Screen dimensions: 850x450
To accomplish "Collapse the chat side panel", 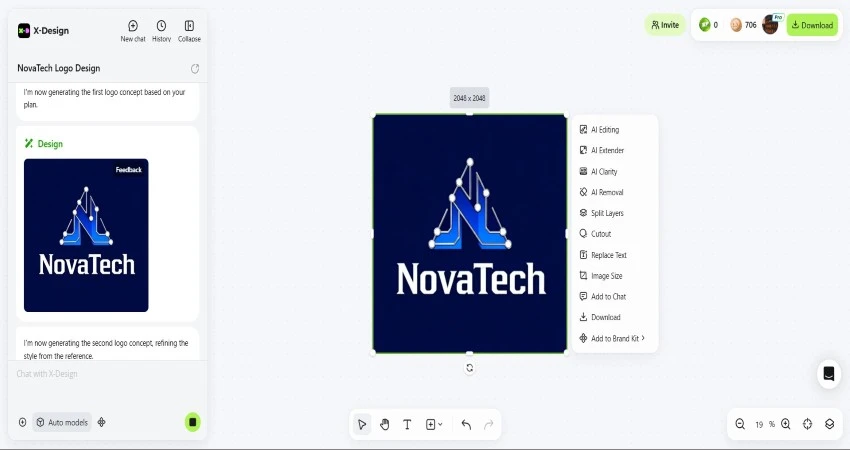I will pyautogui.click(x=189, y=31).
